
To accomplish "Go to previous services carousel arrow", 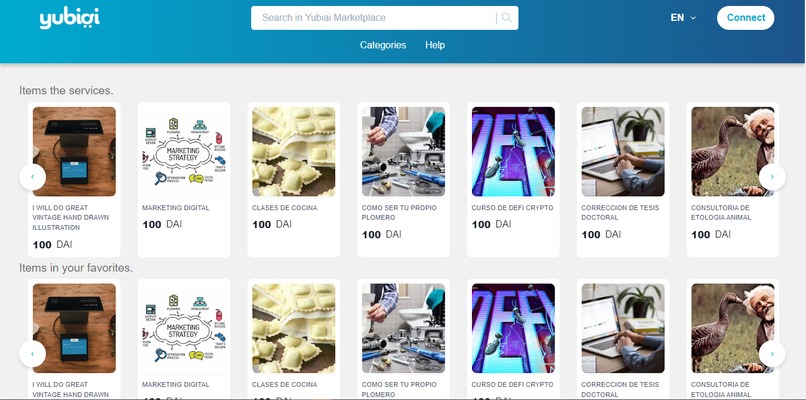I will [x=32, y=177].
